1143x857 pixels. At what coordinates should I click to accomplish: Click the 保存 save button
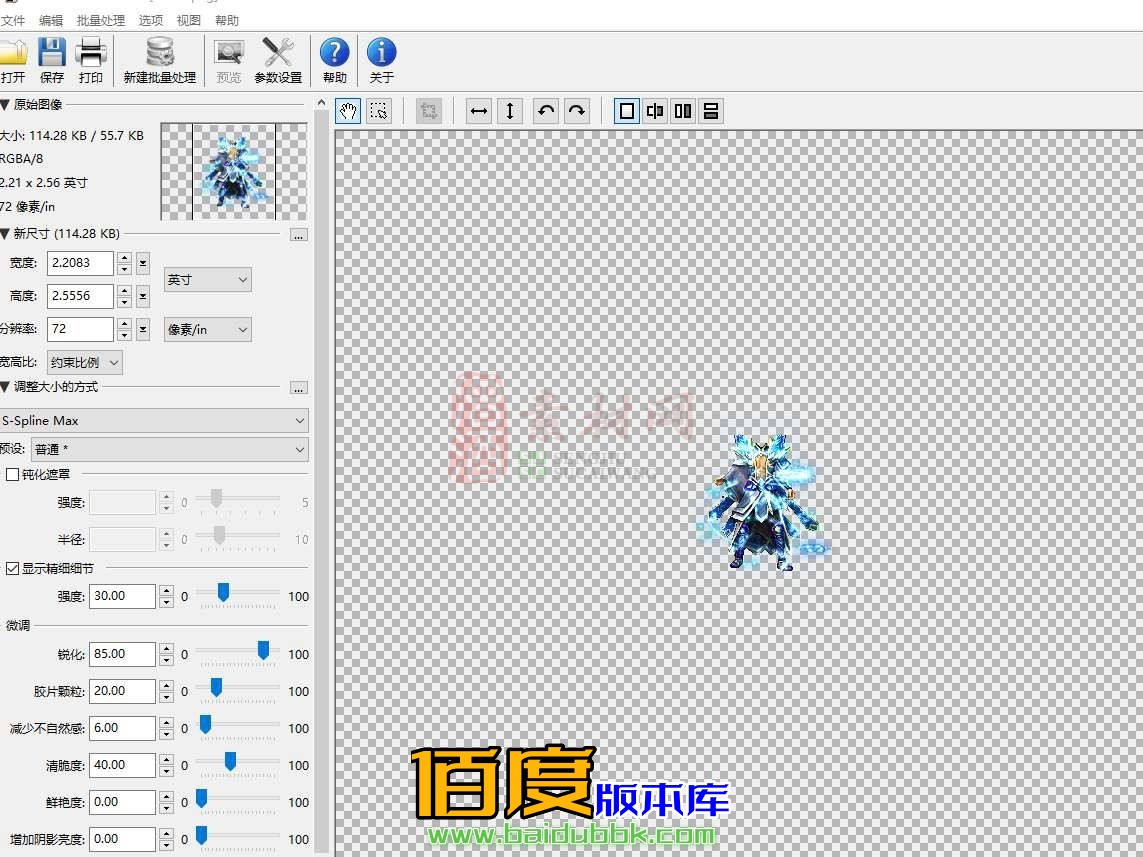(52, 60)
